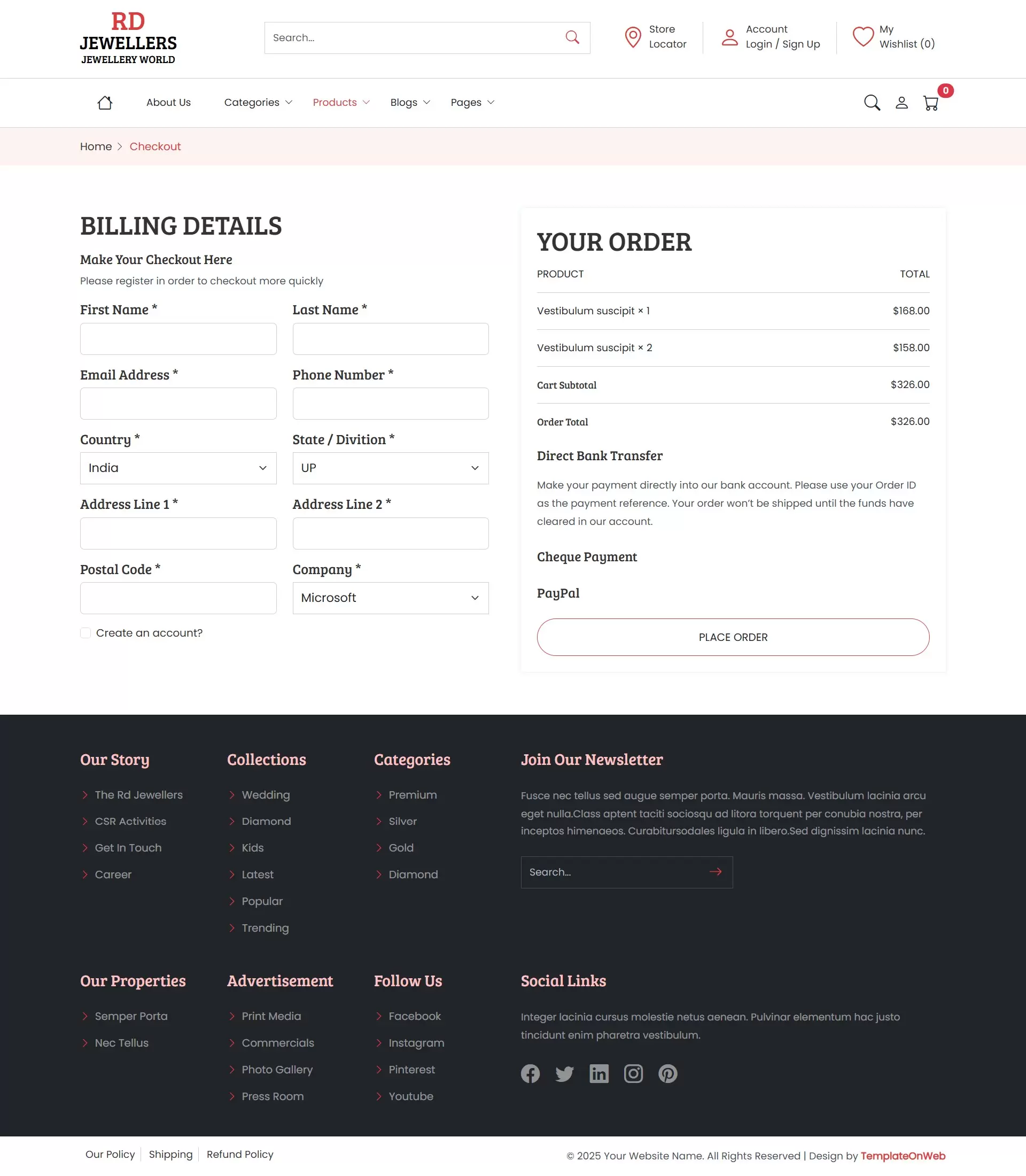Visit the Facebook social icon in footer
This screenshot has width=1026, height=1176.
click(530, 1074)
